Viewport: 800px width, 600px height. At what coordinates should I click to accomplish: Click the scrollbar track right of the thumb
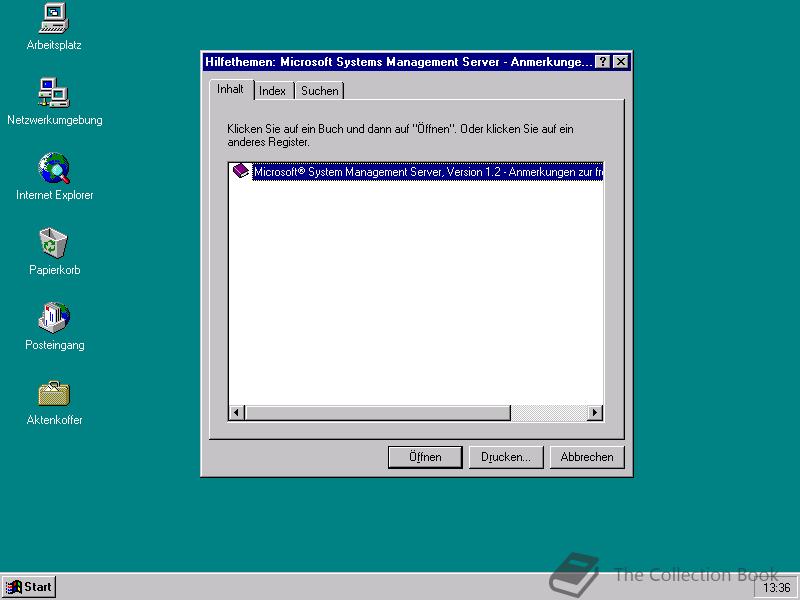coord(549,412)
